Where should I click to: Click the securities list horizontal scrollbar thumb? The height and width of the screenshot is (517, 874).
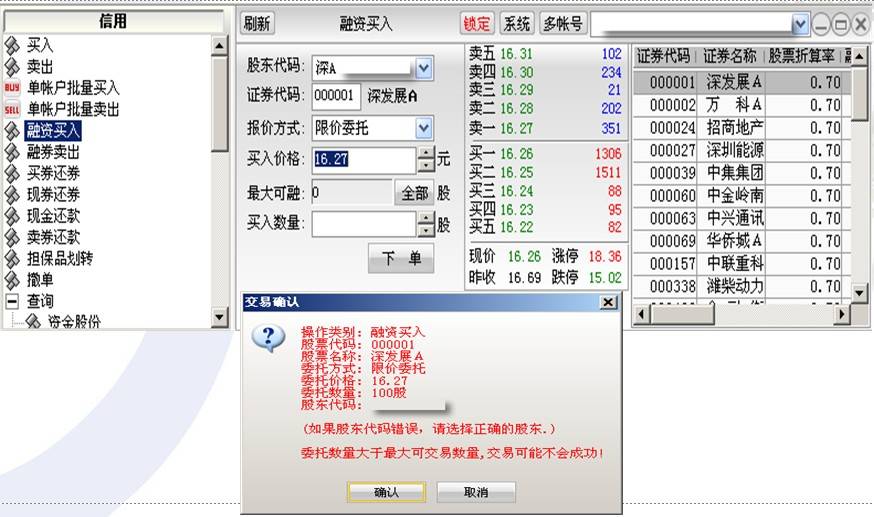click(683, 314)
